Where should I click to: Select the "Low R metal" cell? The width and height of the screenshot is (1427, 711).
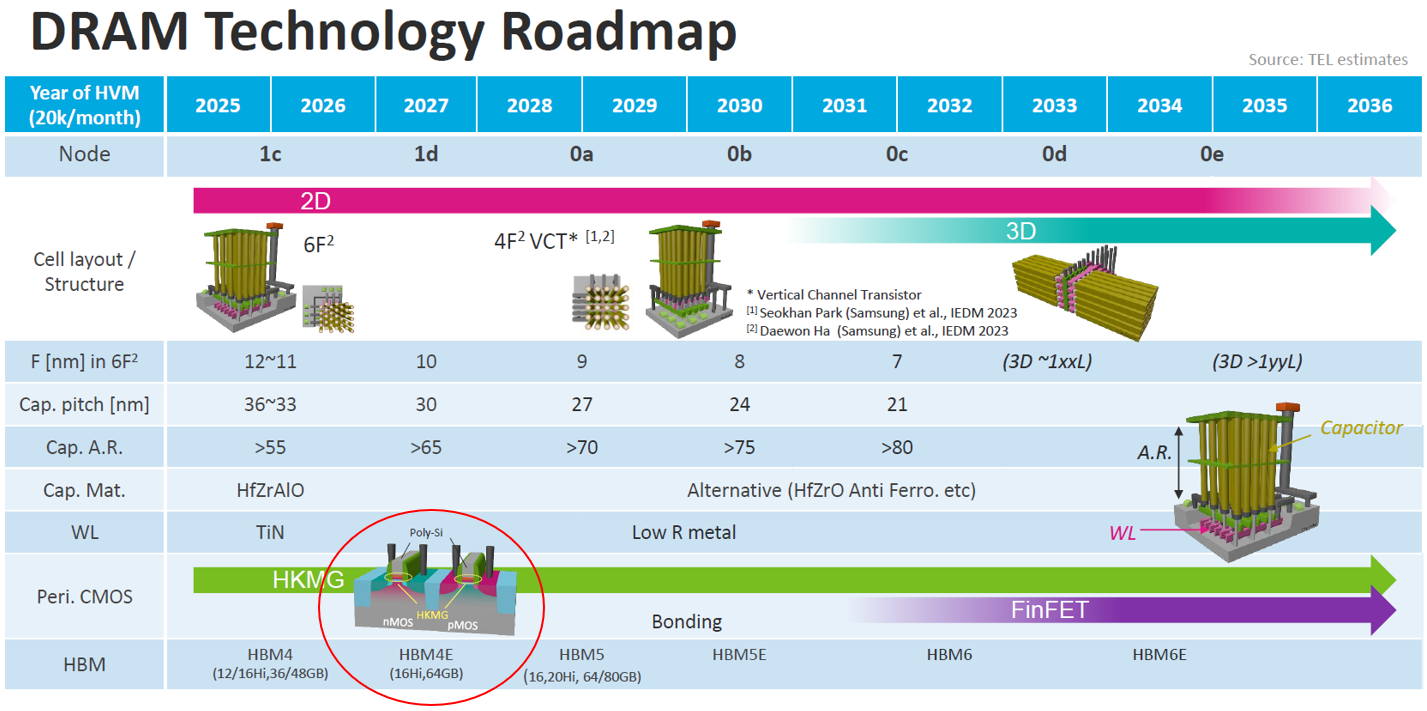(x=684, y=532)
